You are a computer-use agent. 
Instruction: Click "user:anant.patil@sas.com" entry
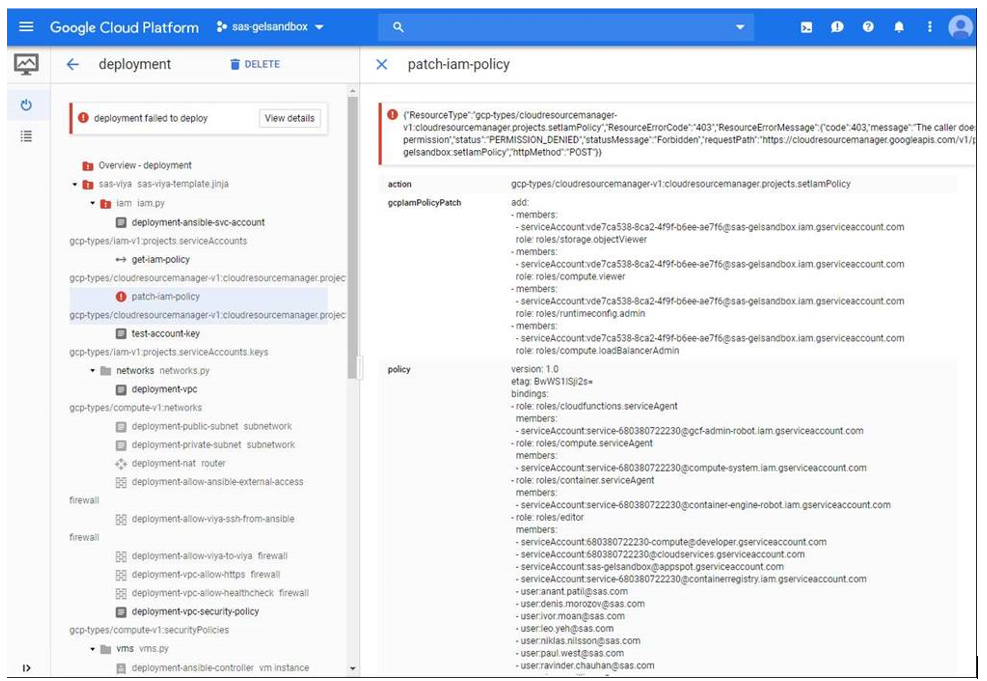tap(574, 592)
